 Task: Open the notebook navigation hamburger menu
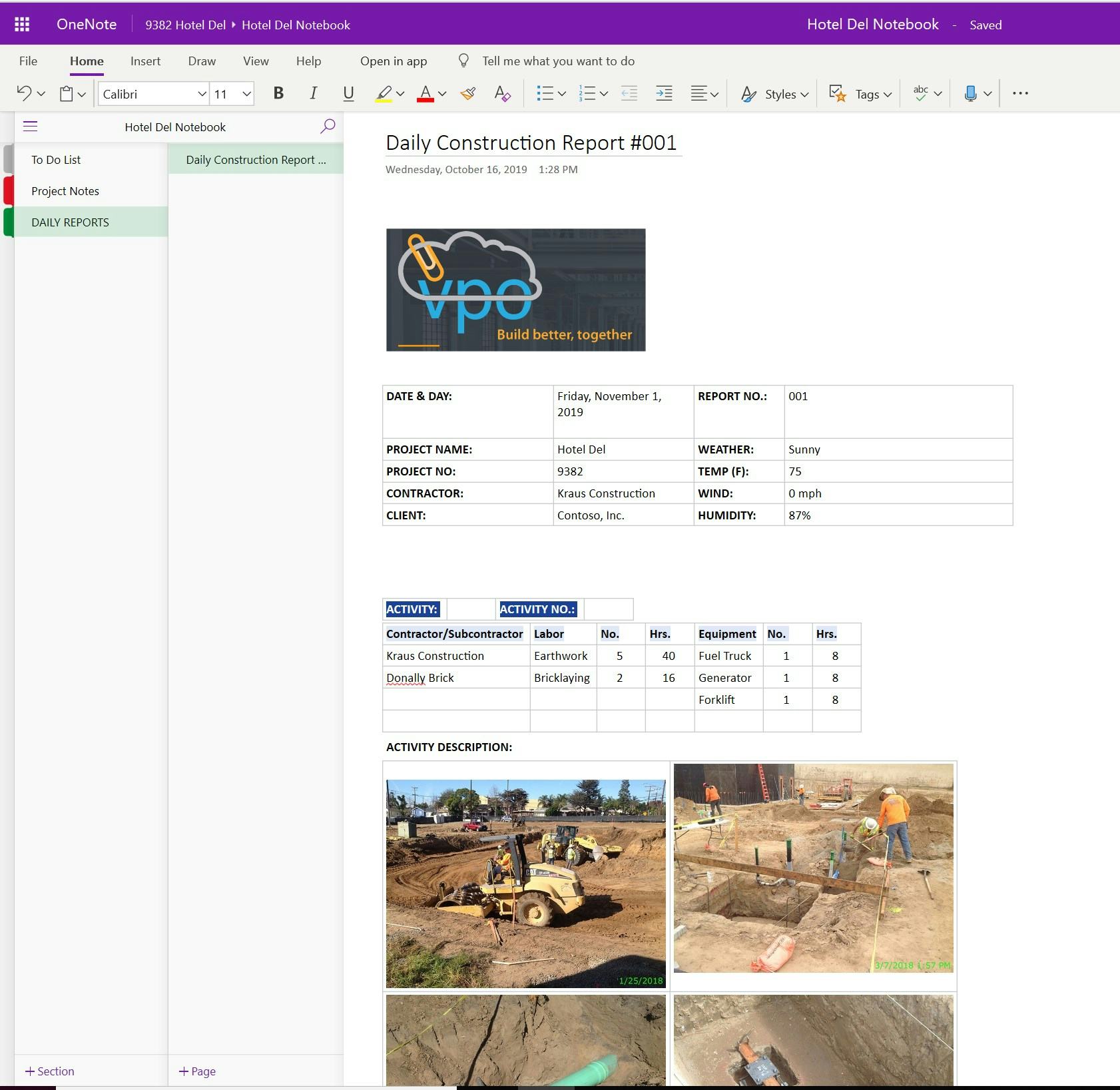tap(29, 125)
